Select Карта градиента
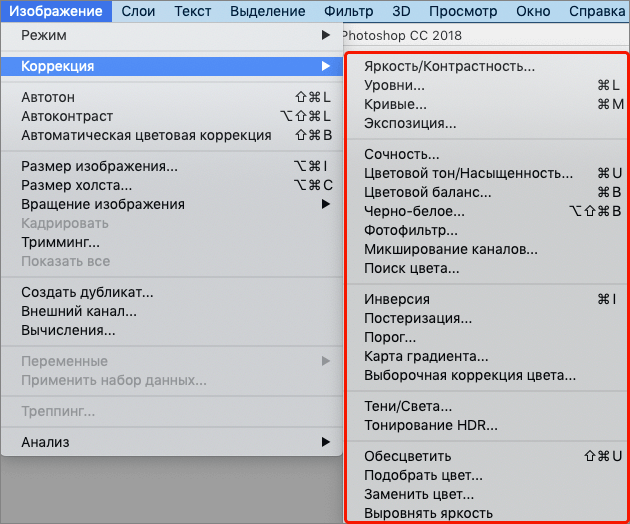The image size is (630, 524). [x=487, y=356]
